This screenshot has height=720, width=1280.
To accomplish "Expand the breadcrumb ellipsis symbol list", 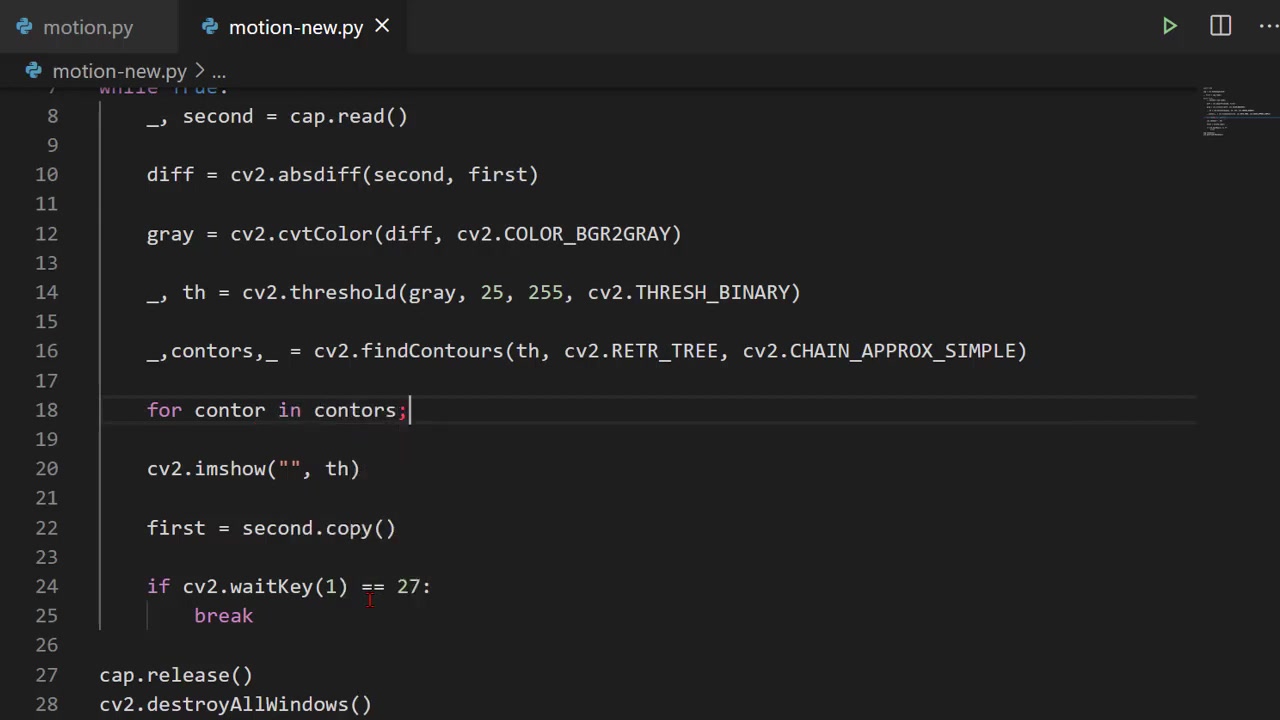I will 219,71.
